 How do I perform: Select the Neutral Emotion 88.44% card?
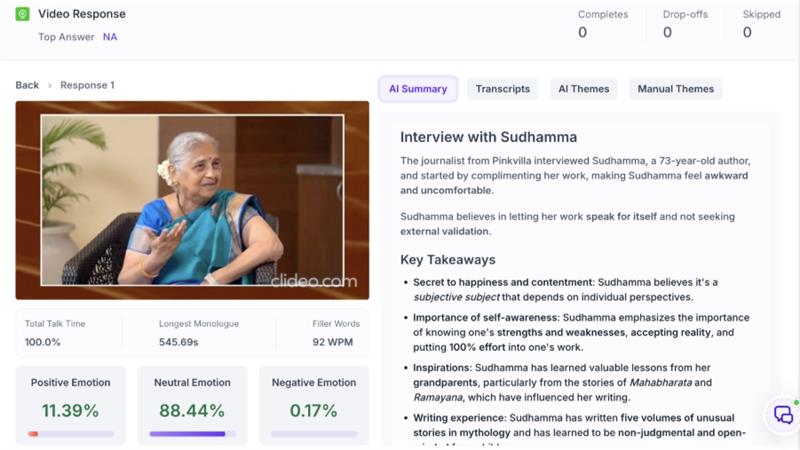(192, 406)
